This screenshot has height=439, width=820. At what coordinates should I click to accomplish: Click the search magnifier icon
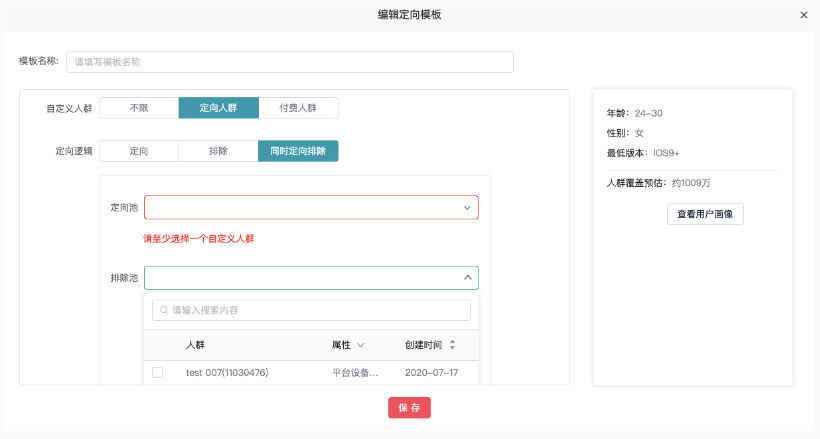(164, 310)
